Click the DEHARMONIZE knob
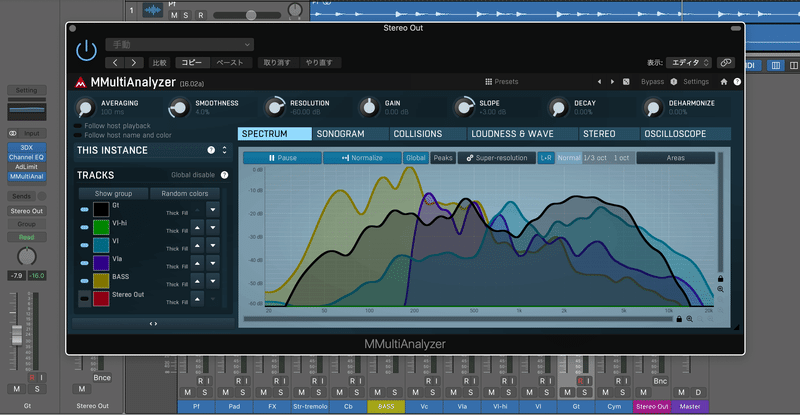The height and width of the screenshot is (415, 800). (653, 108)
